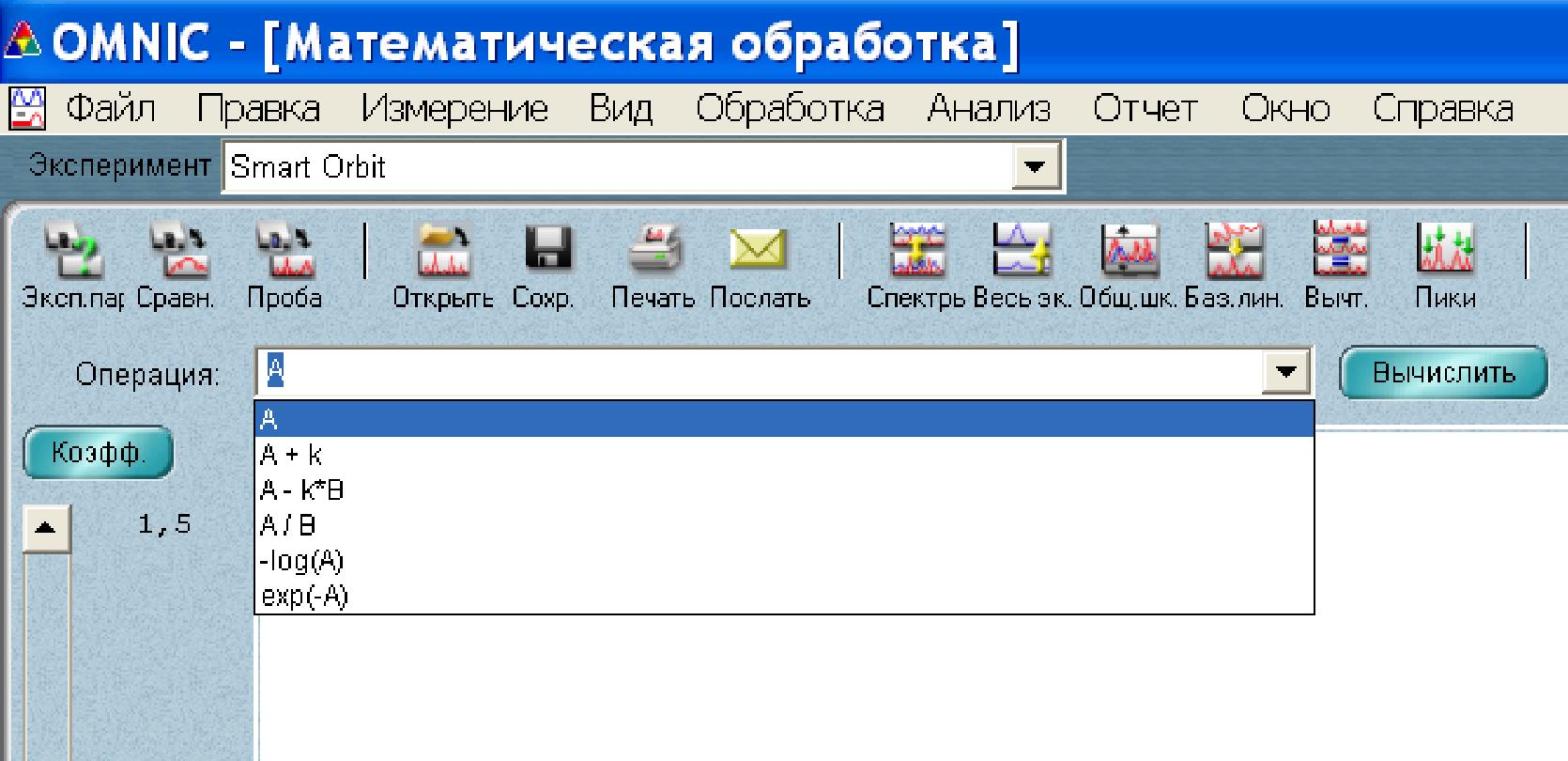Open the Измерение menu
Viewport: 1568px width, 761px height.
click(454, 109)
